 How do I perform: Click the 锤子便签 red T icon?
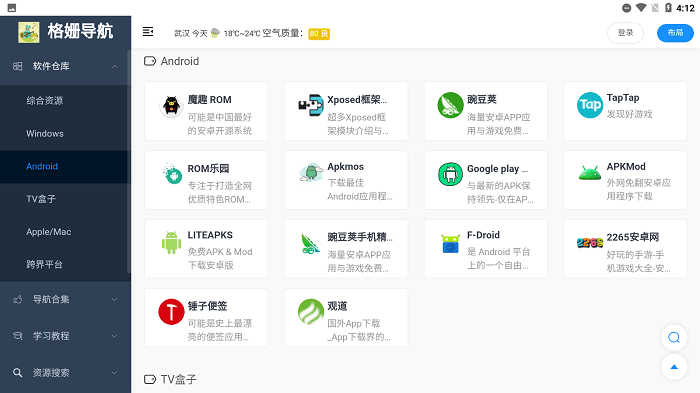tap(171, 312)
